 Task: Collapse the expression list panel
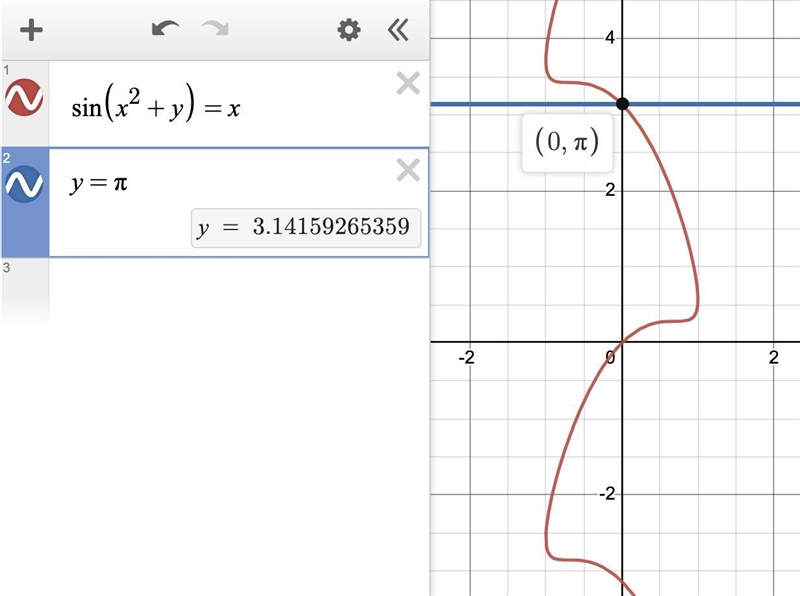(398, 30)
